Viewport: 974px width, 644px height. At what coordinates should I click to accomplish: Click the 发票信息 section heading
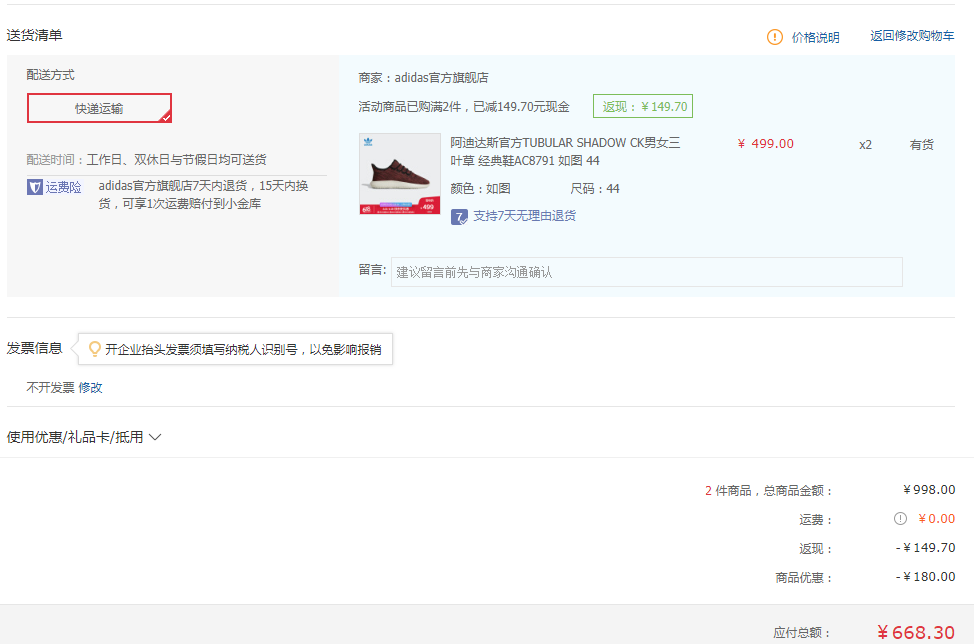tap(34, 348)
